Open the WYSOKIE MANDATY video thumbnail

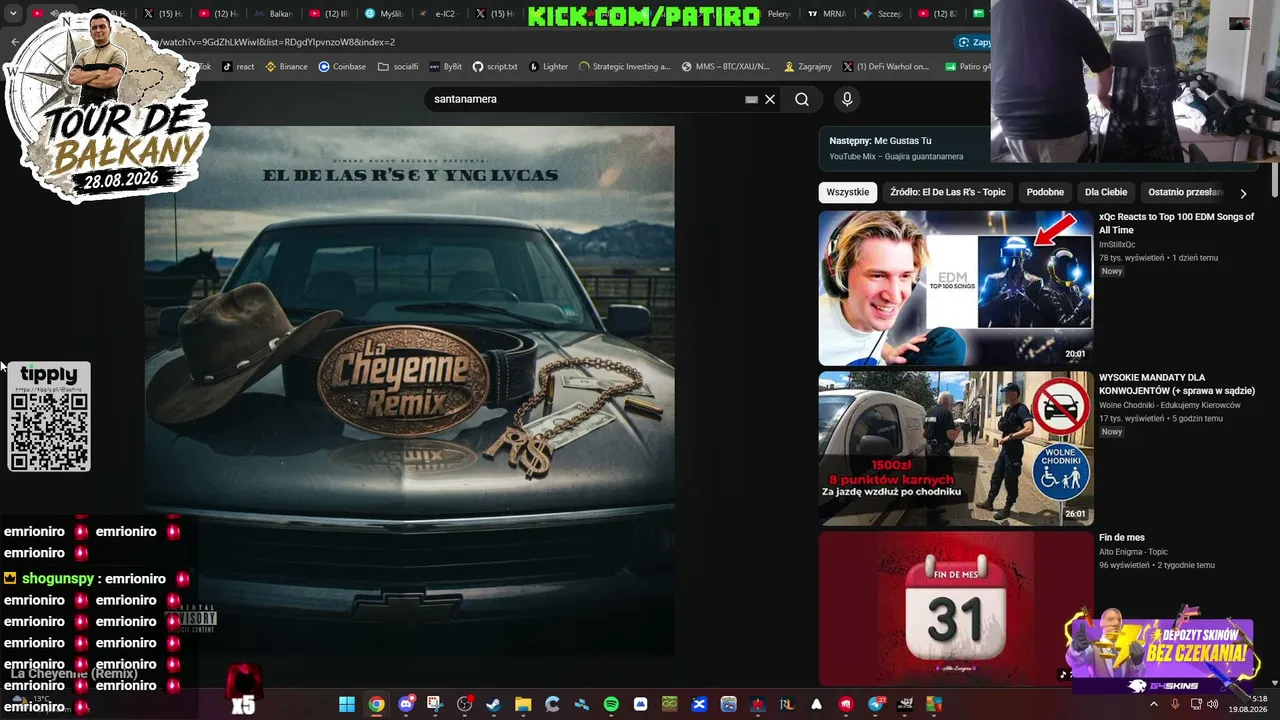956,449
